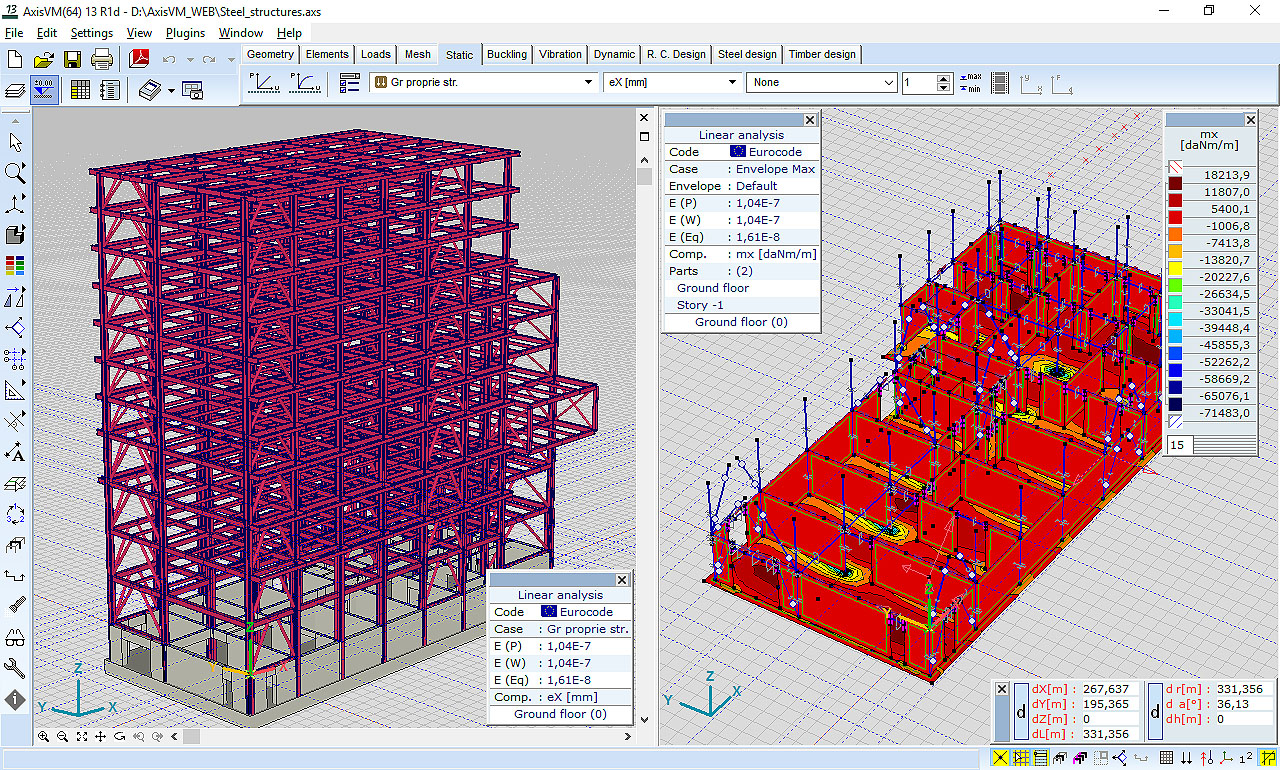Open the table browser icon
1280x770 pixels.
pyautogui.click(x=81, y=90)
